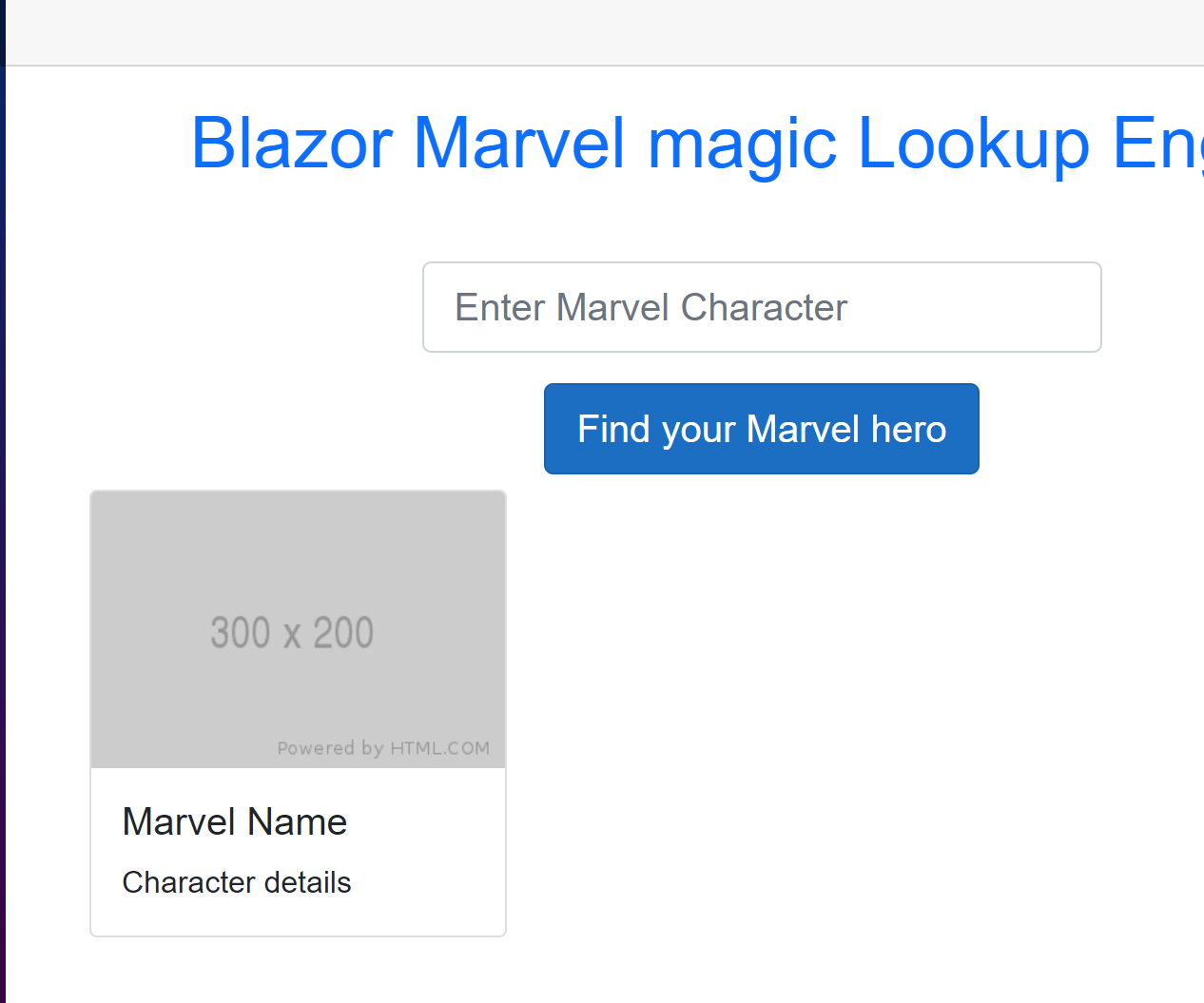The height and width of the screenshot is (1003, 1204).
Task: Click the word "Blazor" in the heading
Action: pos(292,144)
